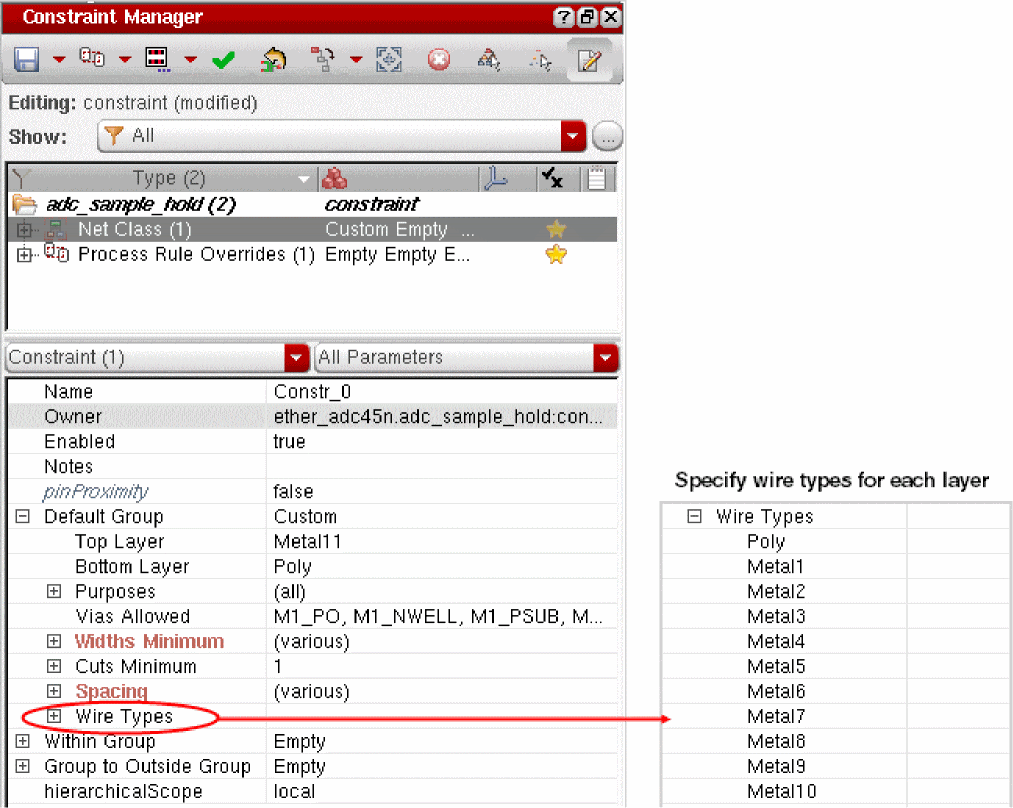
Task: Collapse the Default Group section
Action: 23,516
